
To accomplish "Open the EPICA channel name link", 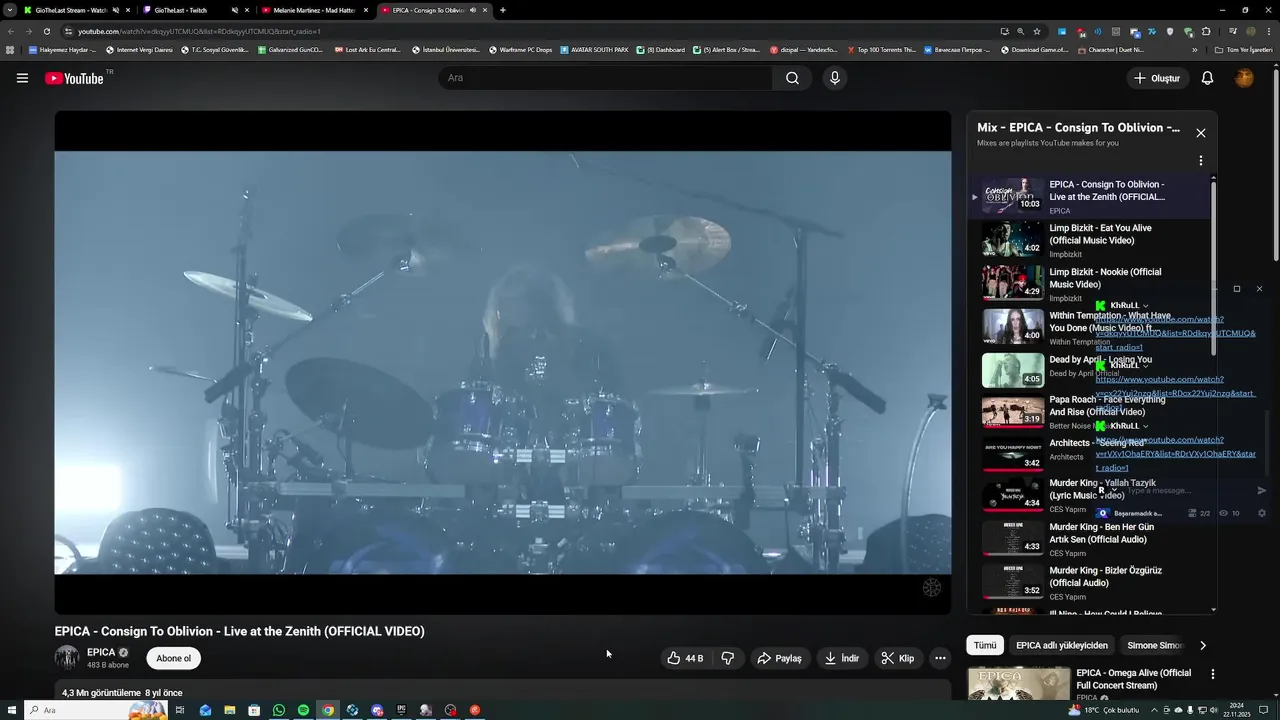I will (101, 652).
